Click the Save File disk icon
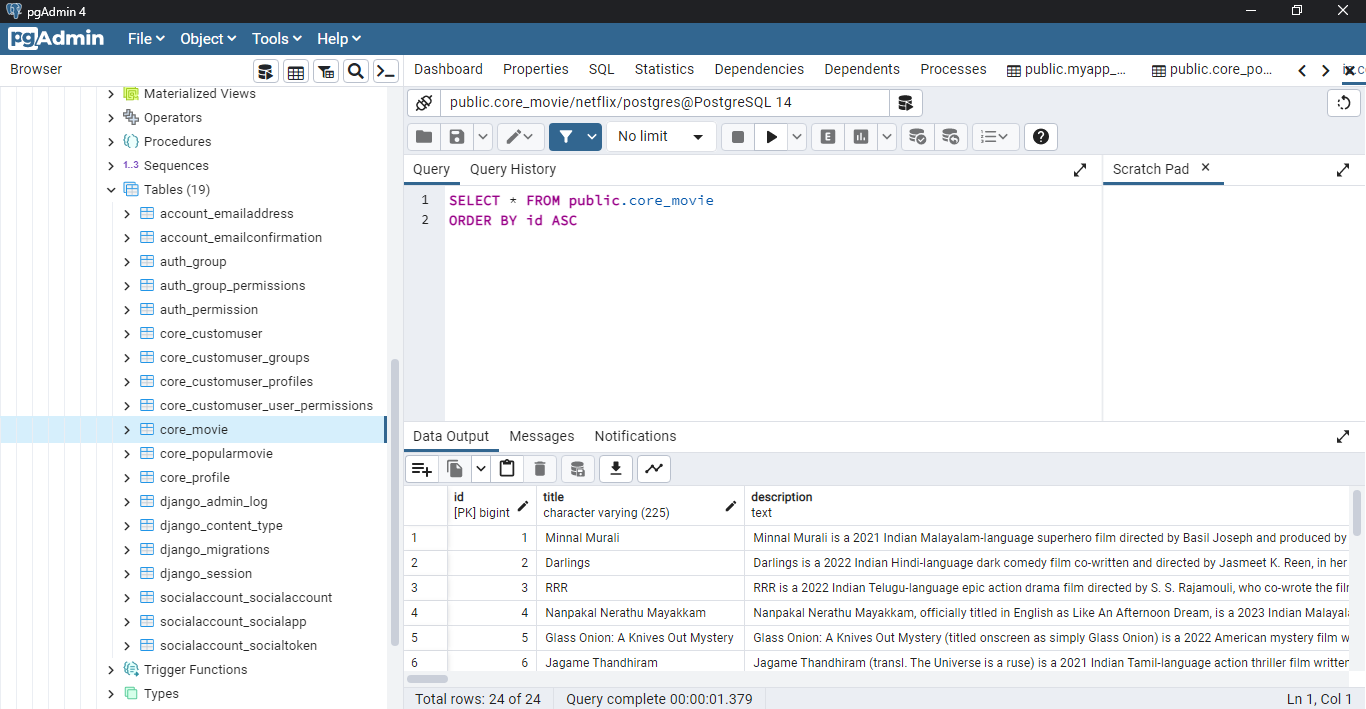This screenshot has width=1366, height=709. pos(457,137)
